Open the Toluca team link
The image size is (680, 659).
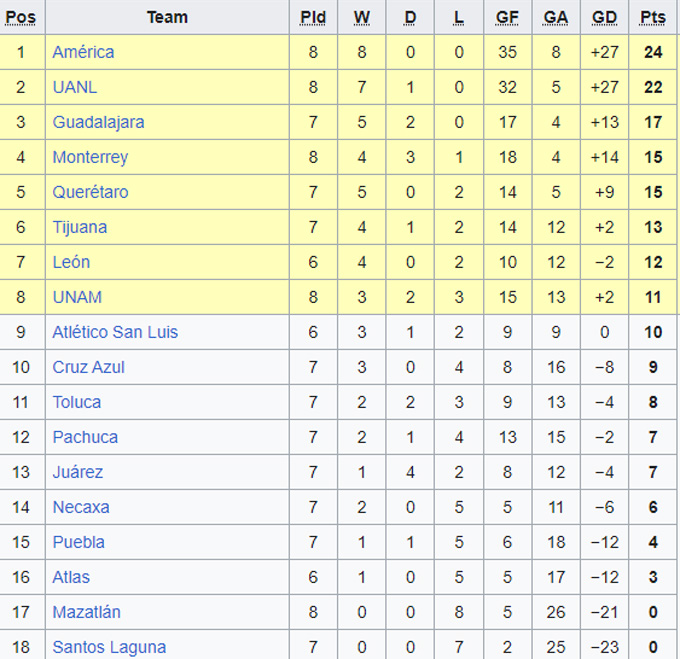pyautogui.click(x=77, y=402)
